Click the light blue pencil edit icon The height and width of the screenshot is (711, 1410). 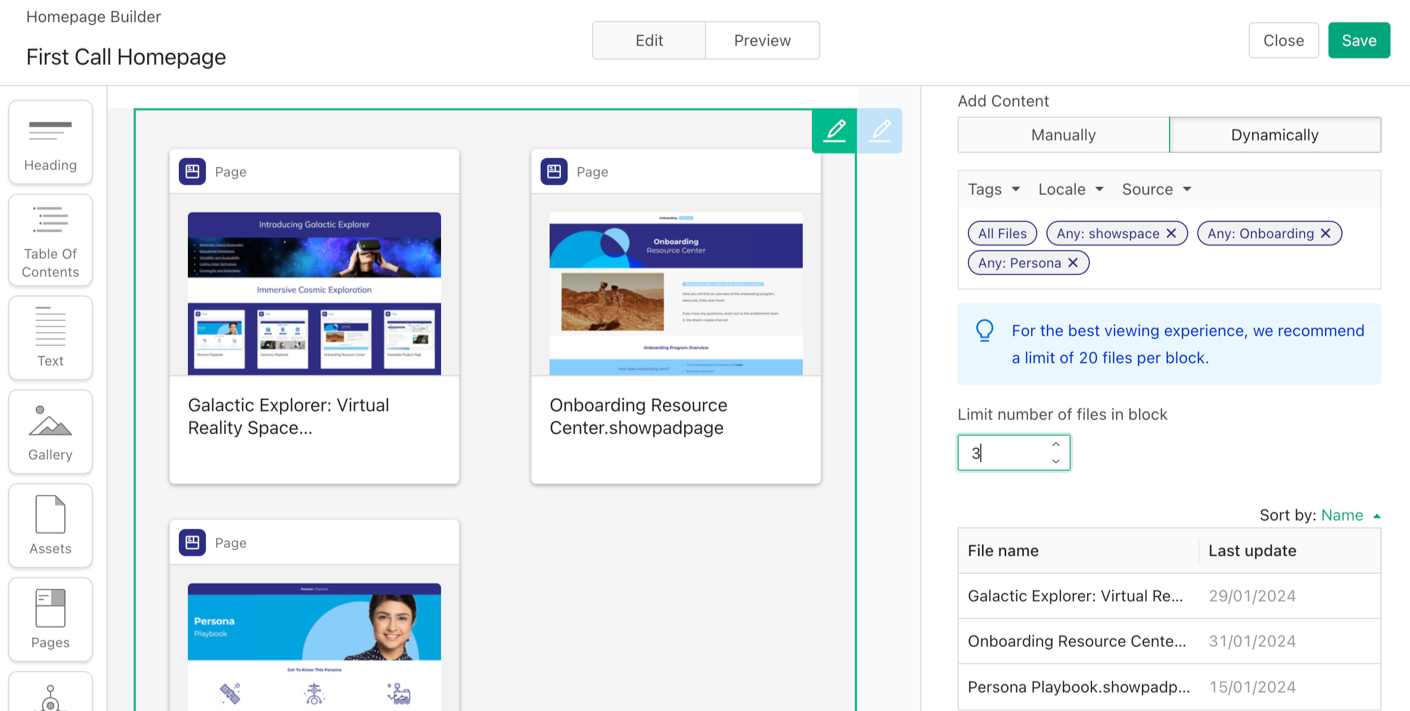[880, 131]
